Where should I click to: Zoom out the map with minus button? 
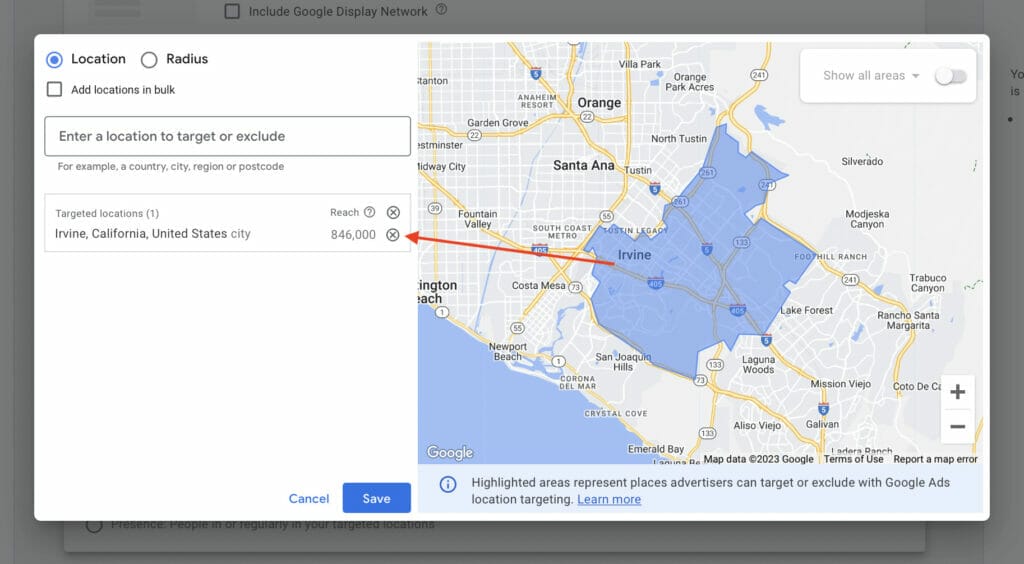(957, 427)
